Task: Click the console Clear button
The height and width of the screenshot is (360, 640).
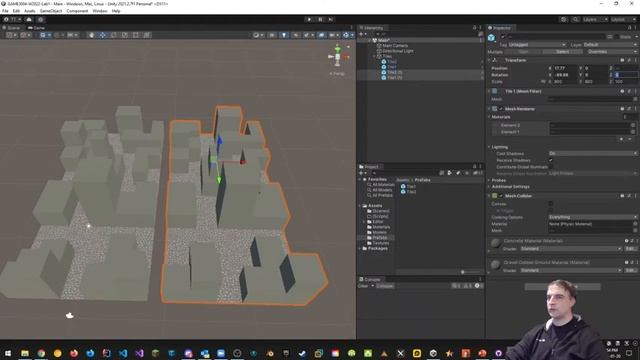Action: pyautogui.click(x=363, y=286)
